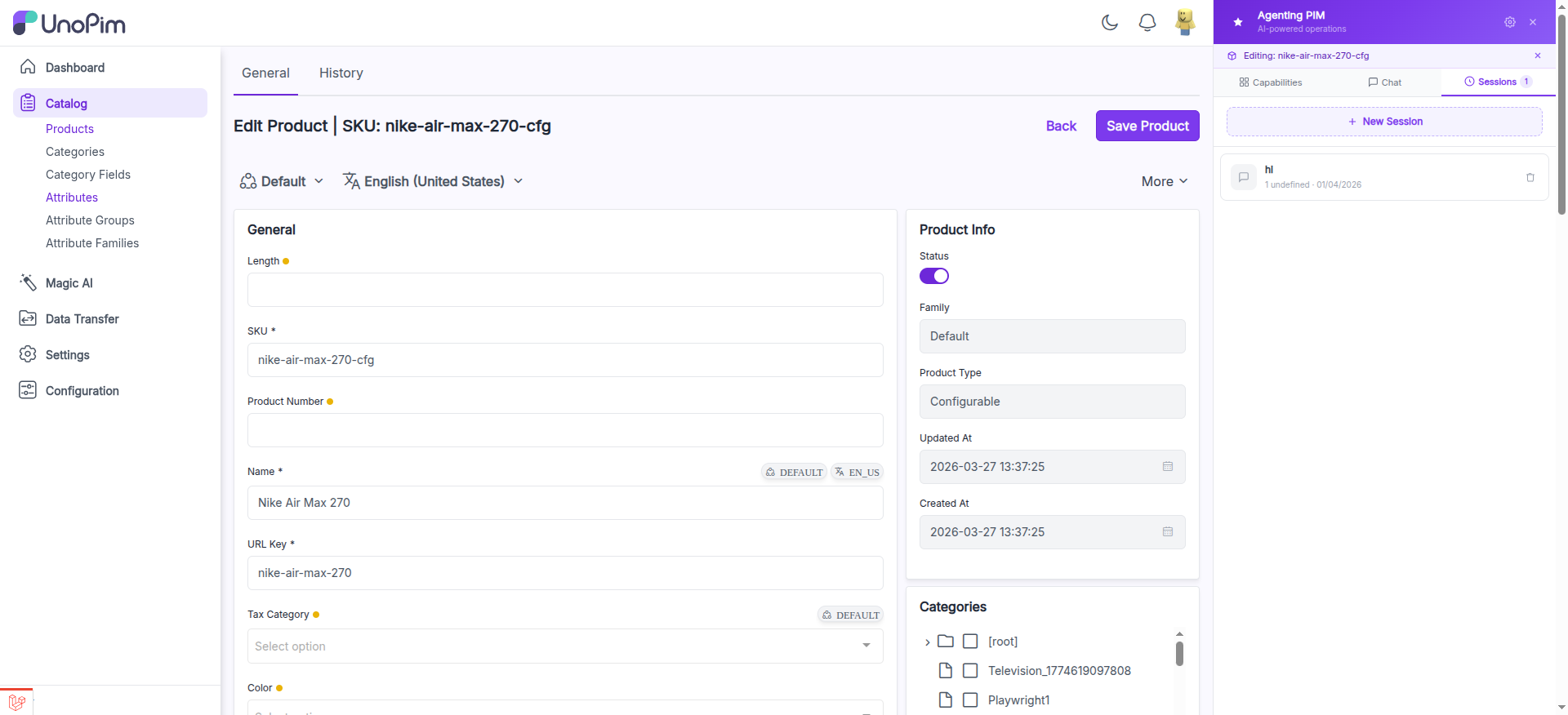This screenshot has width=1568, height=715.
Task: Click the Settings gear icon in sidebar
Action: point(28,354)
